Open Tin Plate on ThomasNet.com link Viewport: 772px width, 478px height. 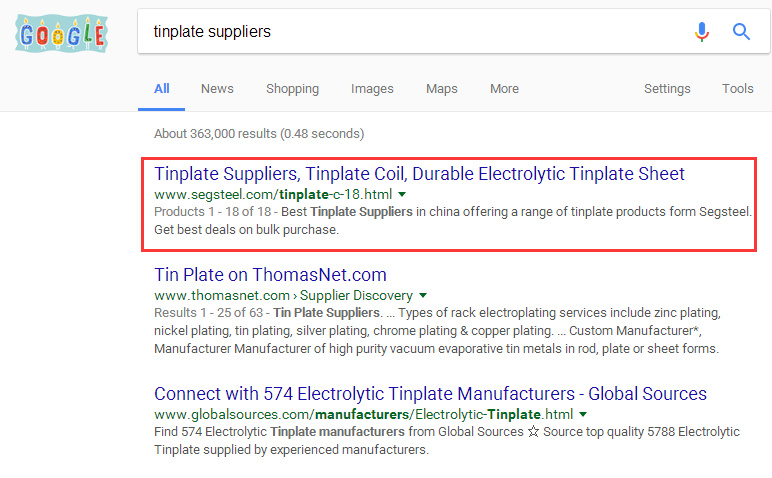click(270, 275)
